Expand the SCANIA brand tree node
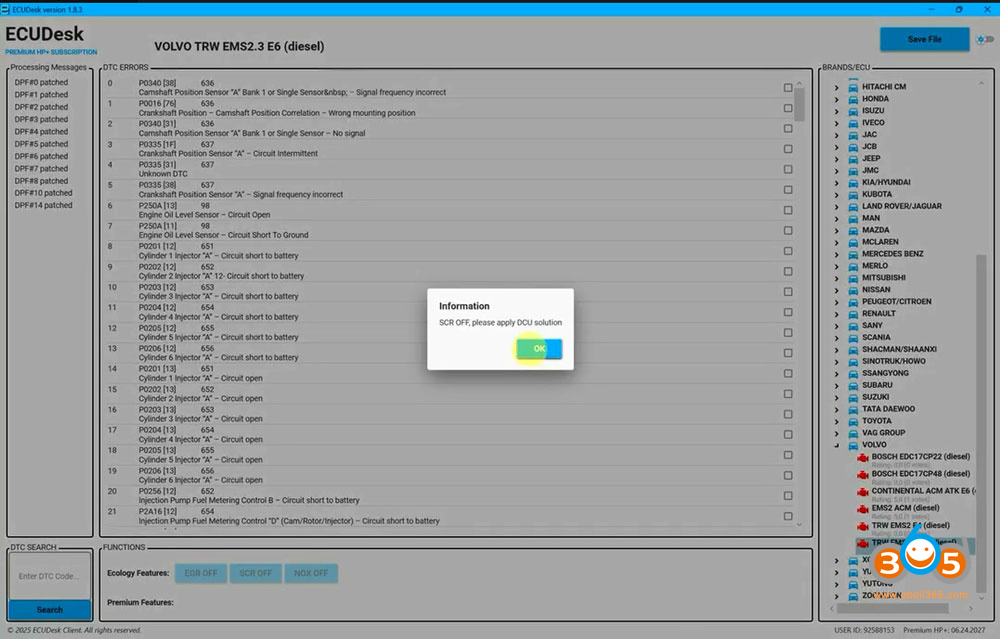The height and width of the screenshot is (639, 1000). click(837, 338)
